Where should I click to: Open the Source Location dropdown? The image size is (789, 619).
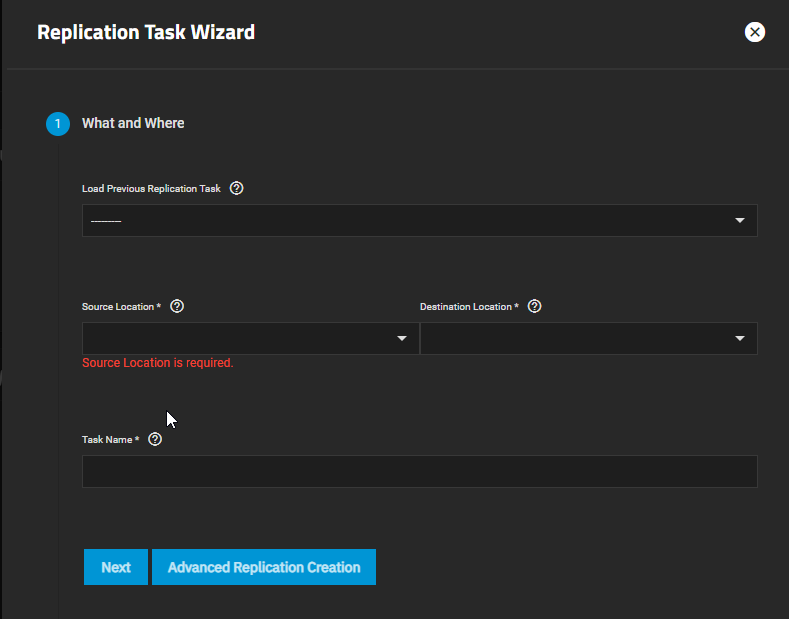251,338
